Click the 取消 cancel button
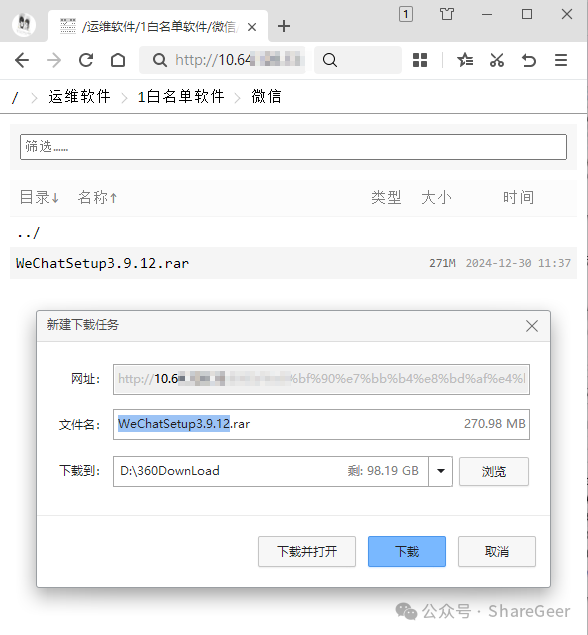588x635 pixels. click(x=497, y=551)
